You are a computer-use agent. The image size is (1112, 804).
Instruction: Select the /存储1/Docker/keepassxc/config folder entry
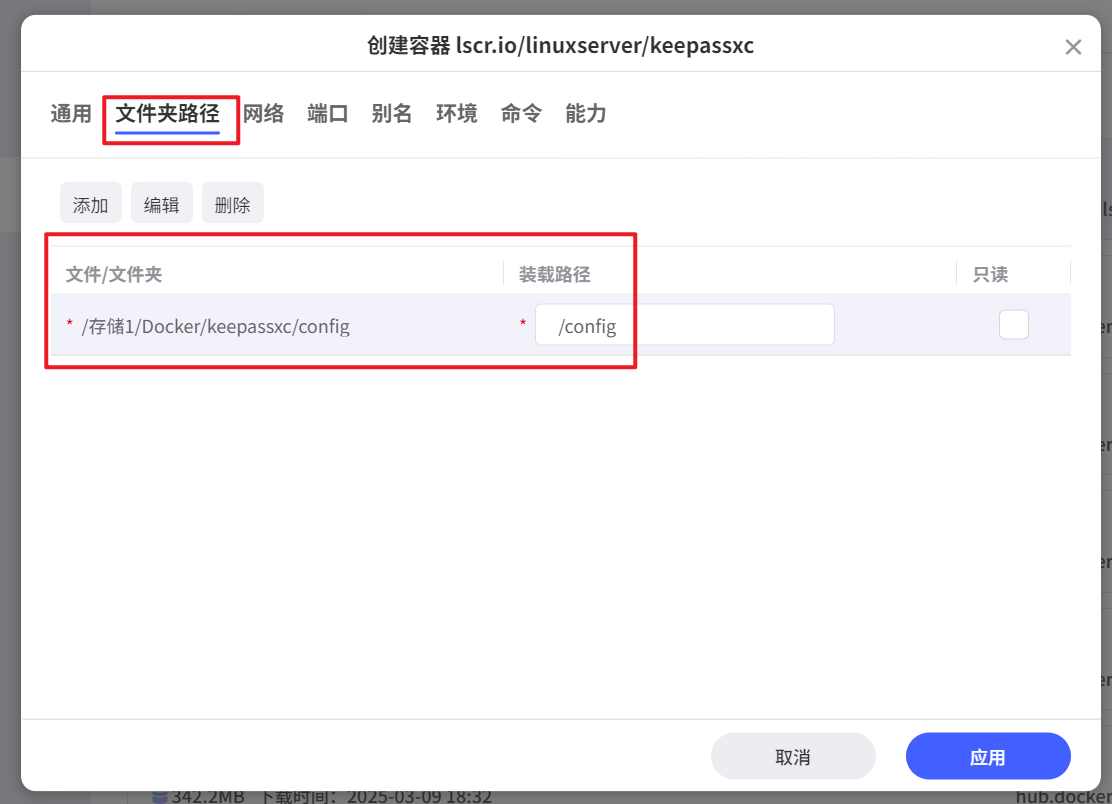(x=216, y=326)
